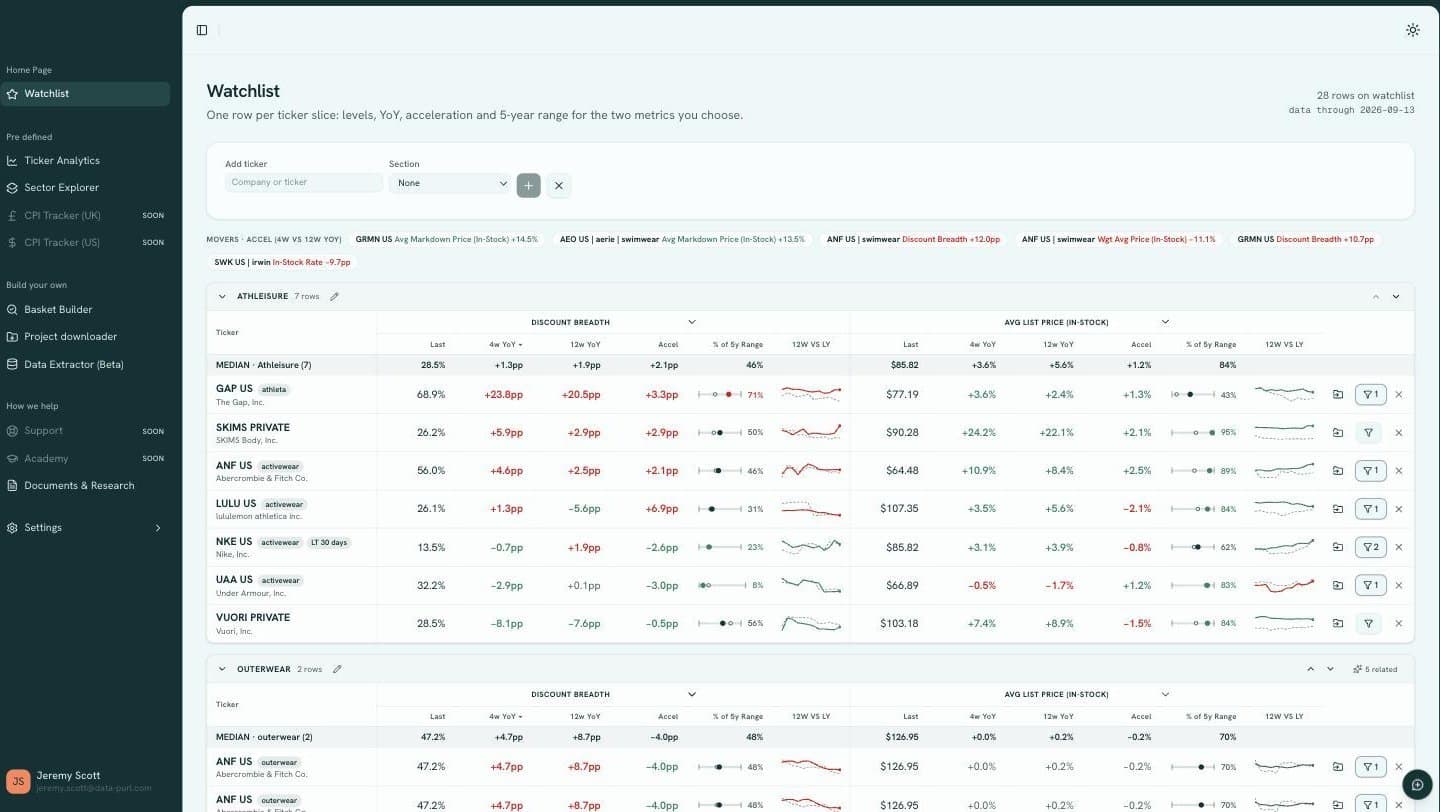
Task: Show Outerwear 5 related tickers
Action: 1375,669
